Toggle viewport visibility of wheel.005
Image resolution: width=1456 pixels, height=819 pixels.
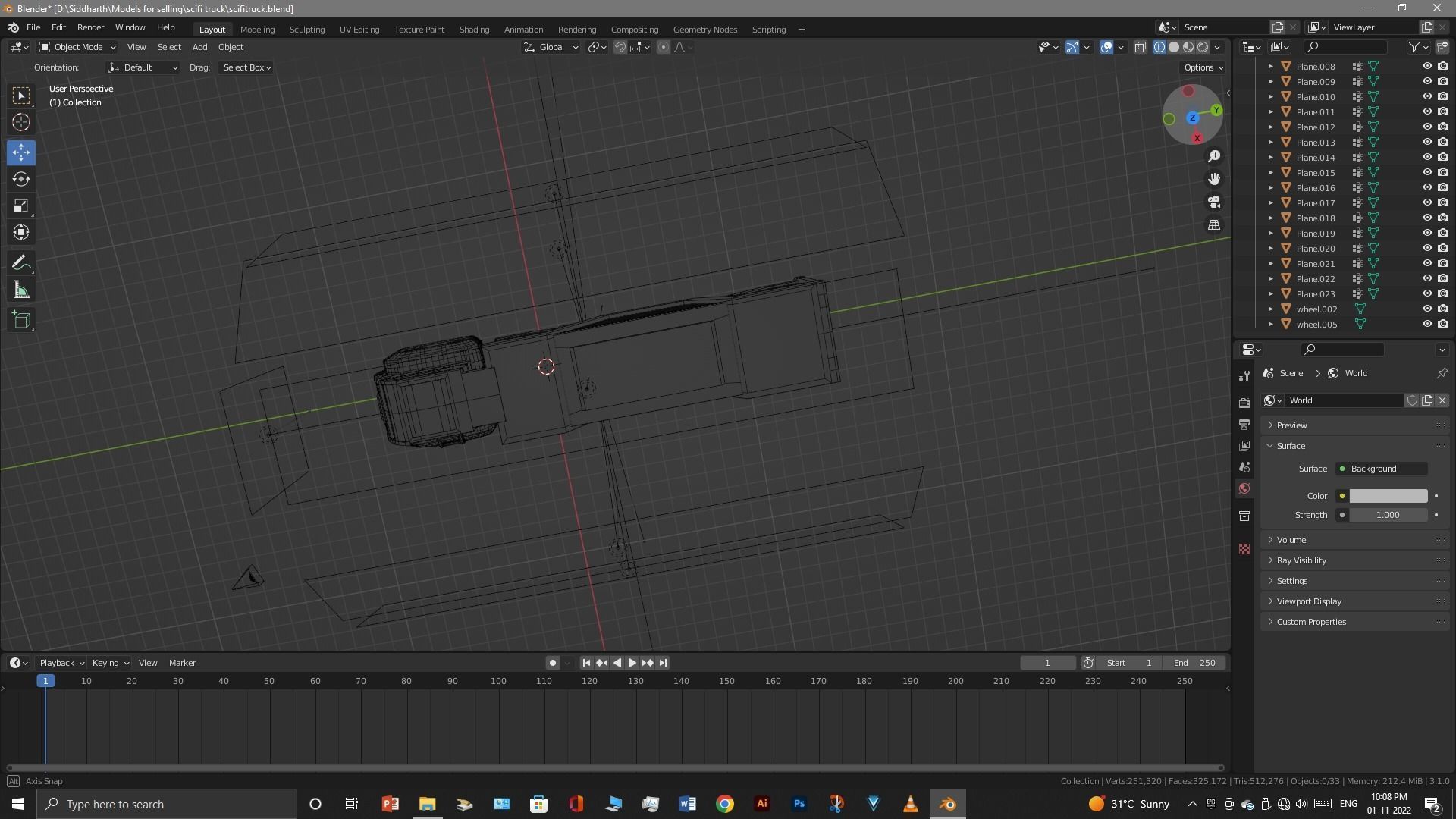(x=1426, y=325)
